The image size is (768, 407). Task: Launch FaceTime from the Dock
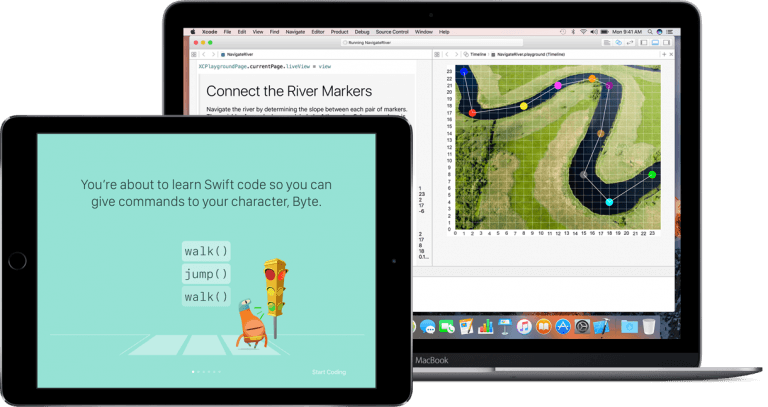(x=446, y=326)
